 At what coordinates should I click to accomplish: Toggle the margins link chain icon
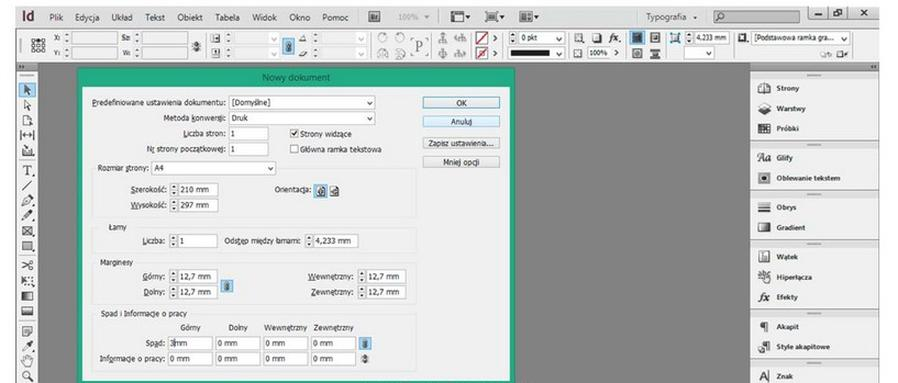click(227, 285)
